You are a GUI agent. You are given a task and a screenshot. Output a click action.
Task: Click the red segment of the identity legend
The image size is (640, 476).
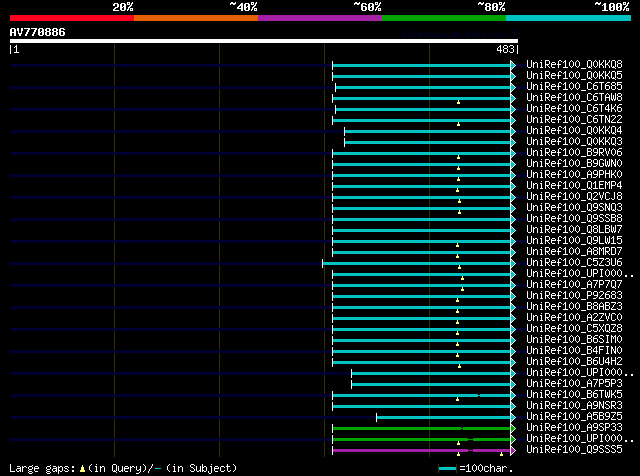point(72,18)
